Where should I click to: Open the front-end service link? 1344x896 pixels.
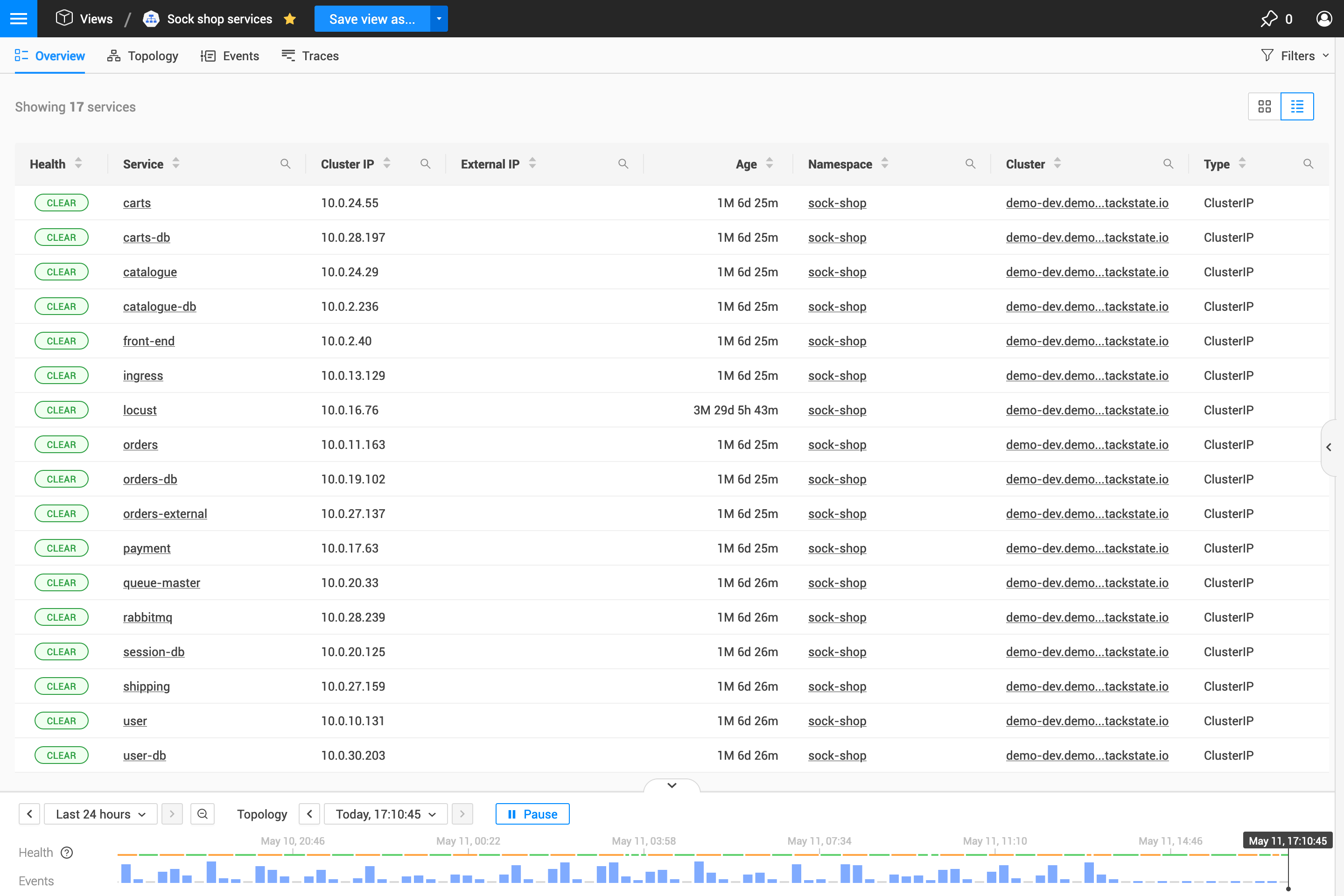point(148,341)
